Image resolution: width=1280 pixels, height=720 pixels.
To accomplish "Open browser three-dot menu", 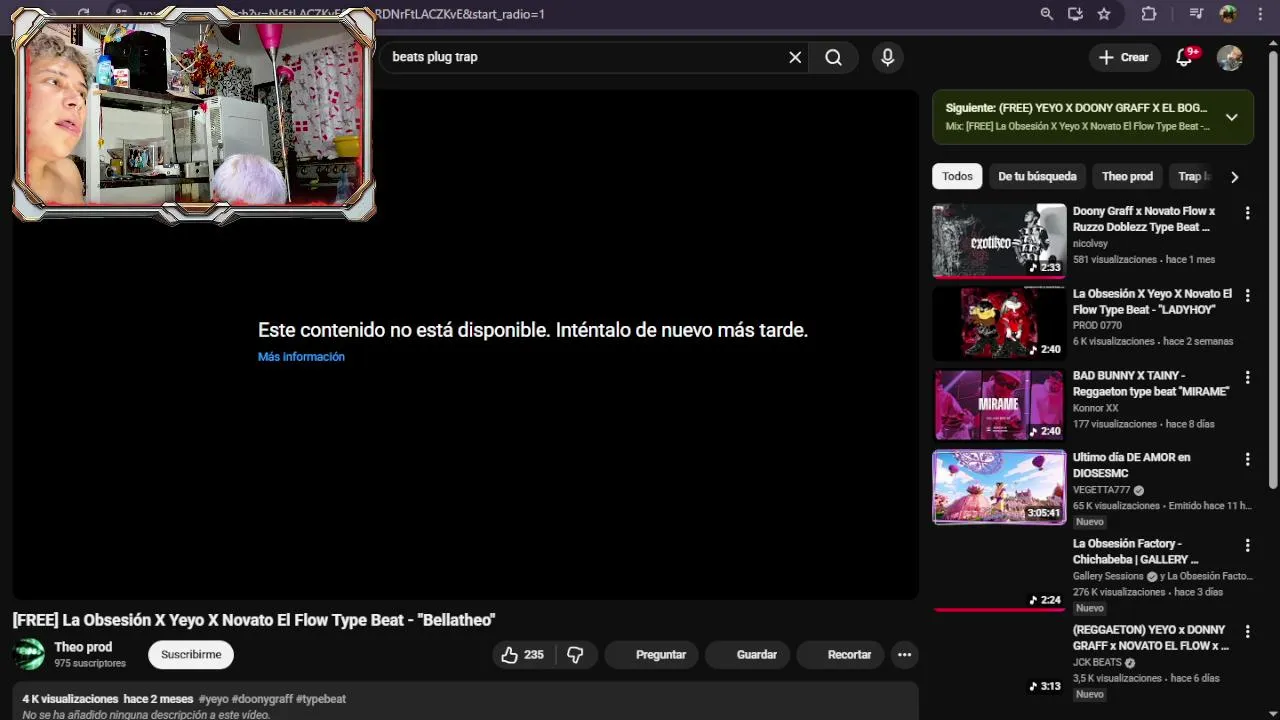I will (1262, 14).
